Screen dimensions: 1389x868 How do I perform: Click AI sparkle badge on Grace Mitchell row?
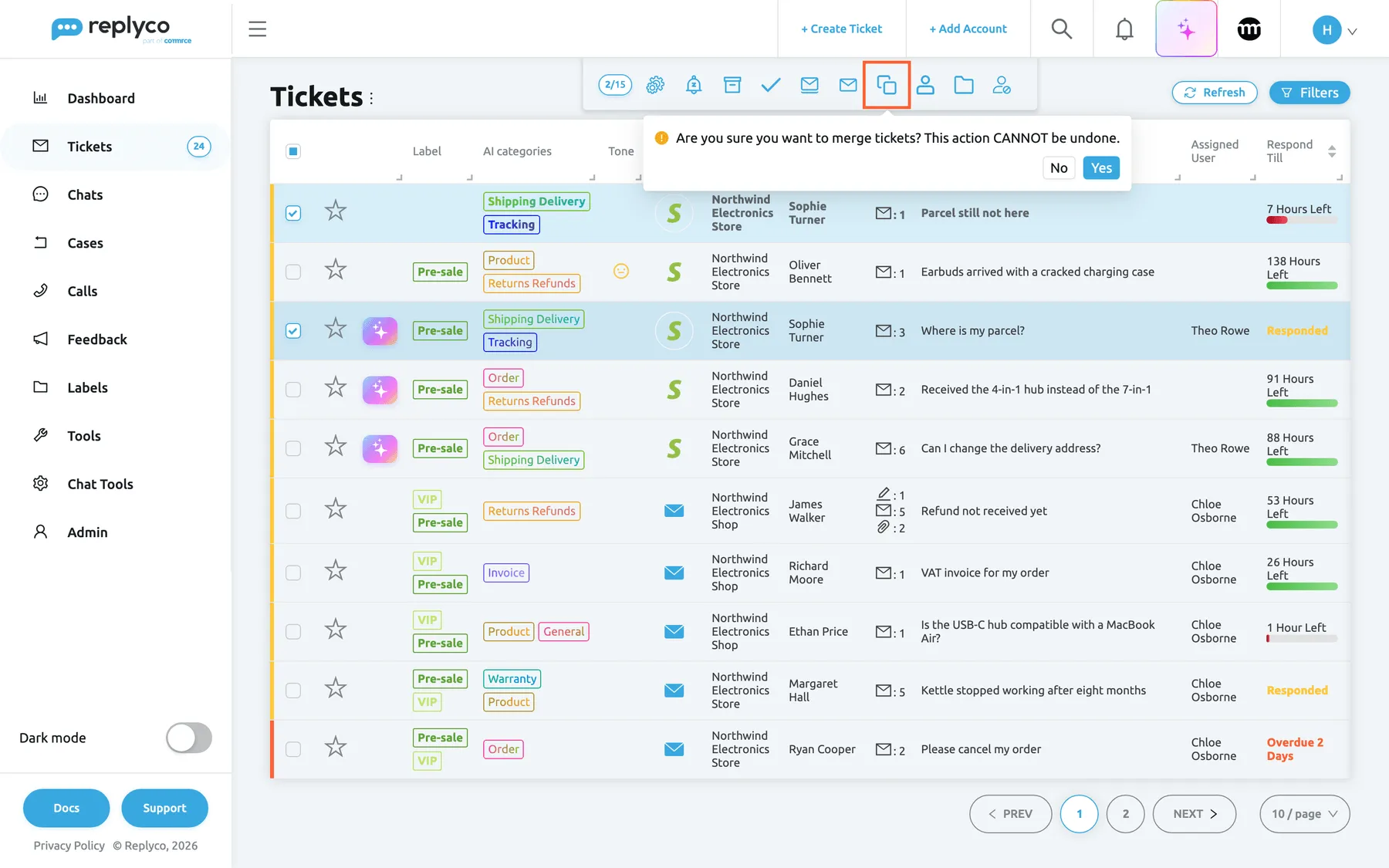[x=380, y=448]
